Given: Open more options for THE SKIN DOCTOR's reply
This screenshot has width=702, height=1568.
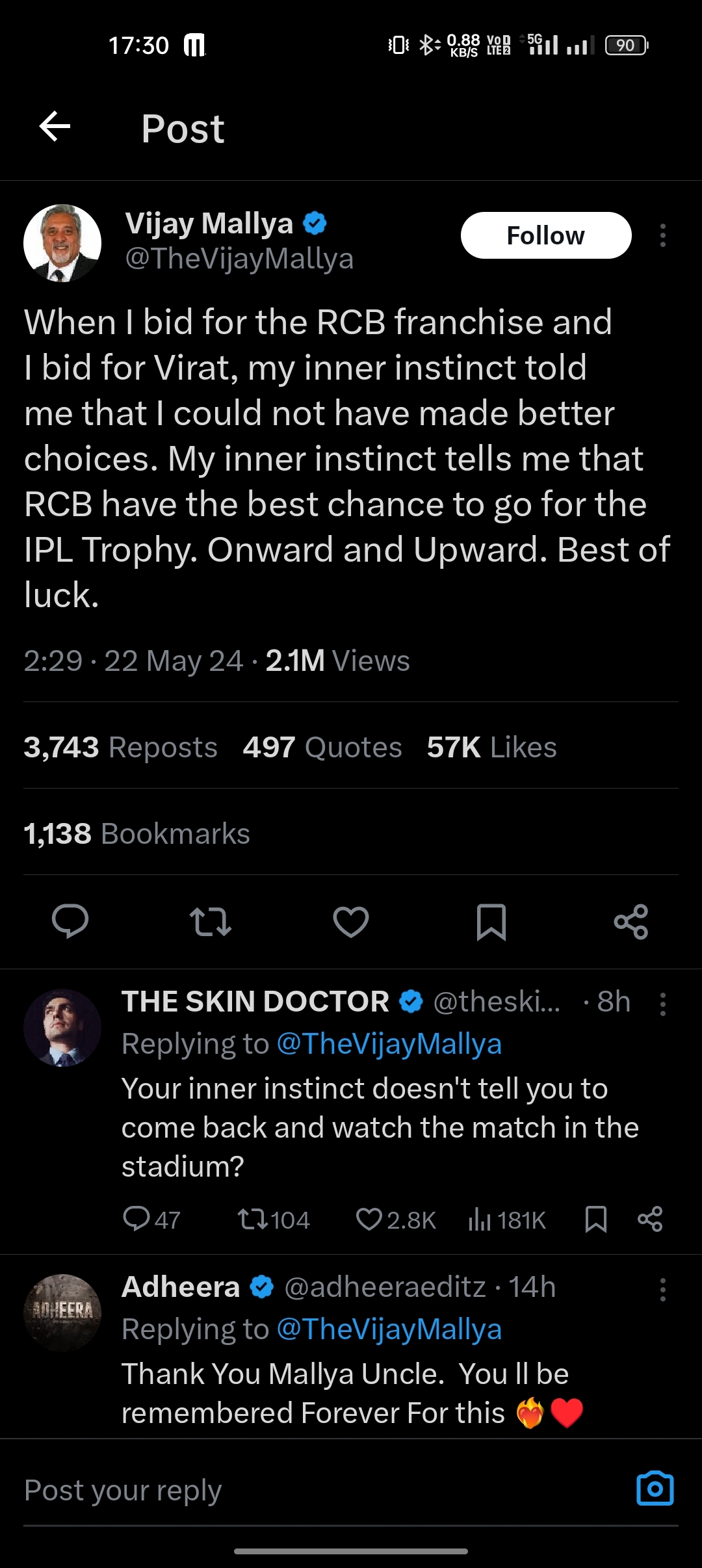Looking at the screenshot, I should pos(662,1004).
